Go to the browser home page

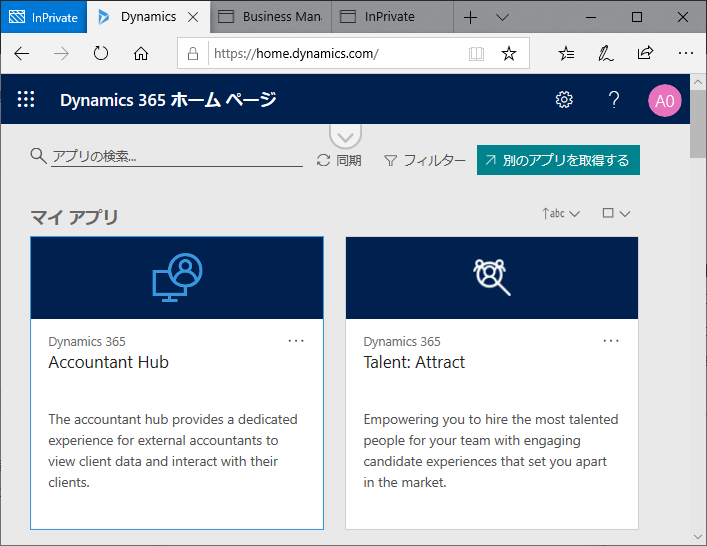[x=141, y=54]
